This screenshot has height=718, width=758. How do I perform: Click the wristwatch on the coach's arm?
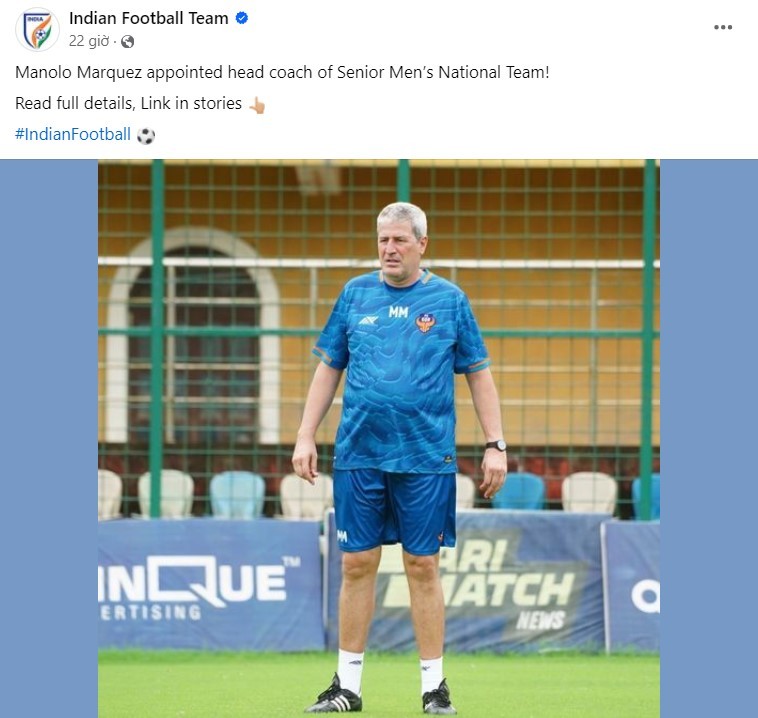click(496, 445)
